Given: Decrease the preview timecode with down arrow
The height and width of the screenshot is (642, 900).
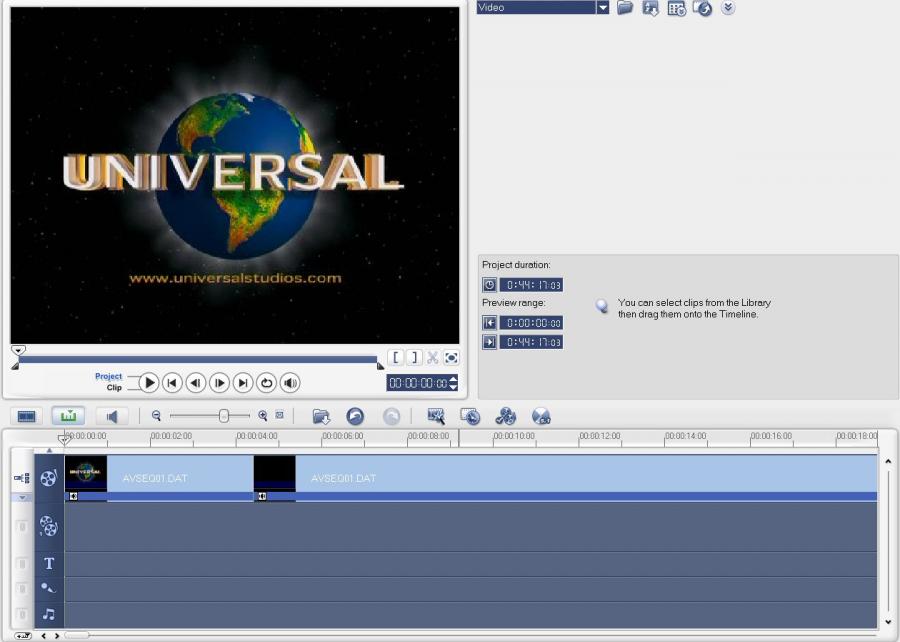Looking at the screenshot, I should (453, 387).
